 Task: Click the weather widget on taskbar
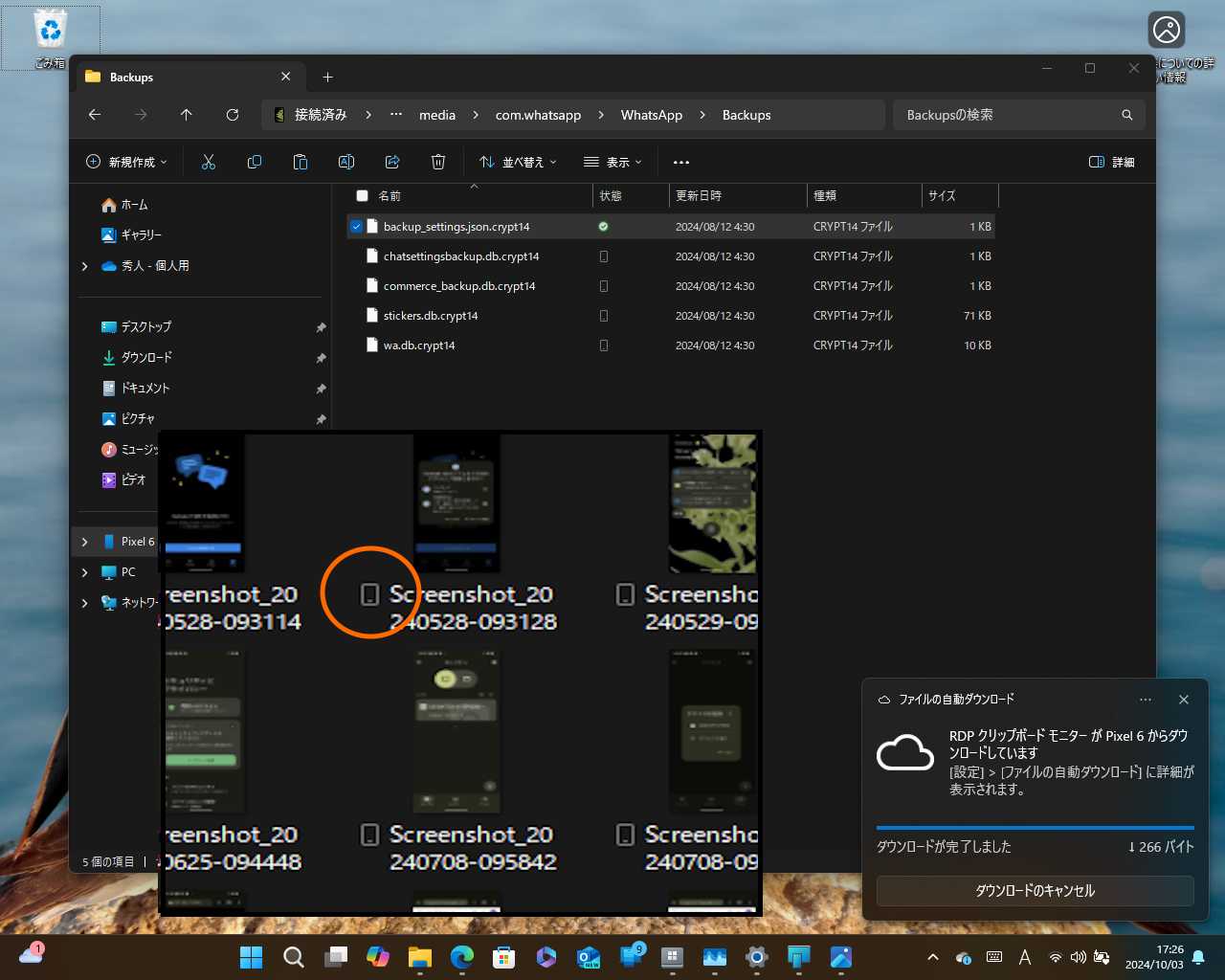click(x=32, y=953)
